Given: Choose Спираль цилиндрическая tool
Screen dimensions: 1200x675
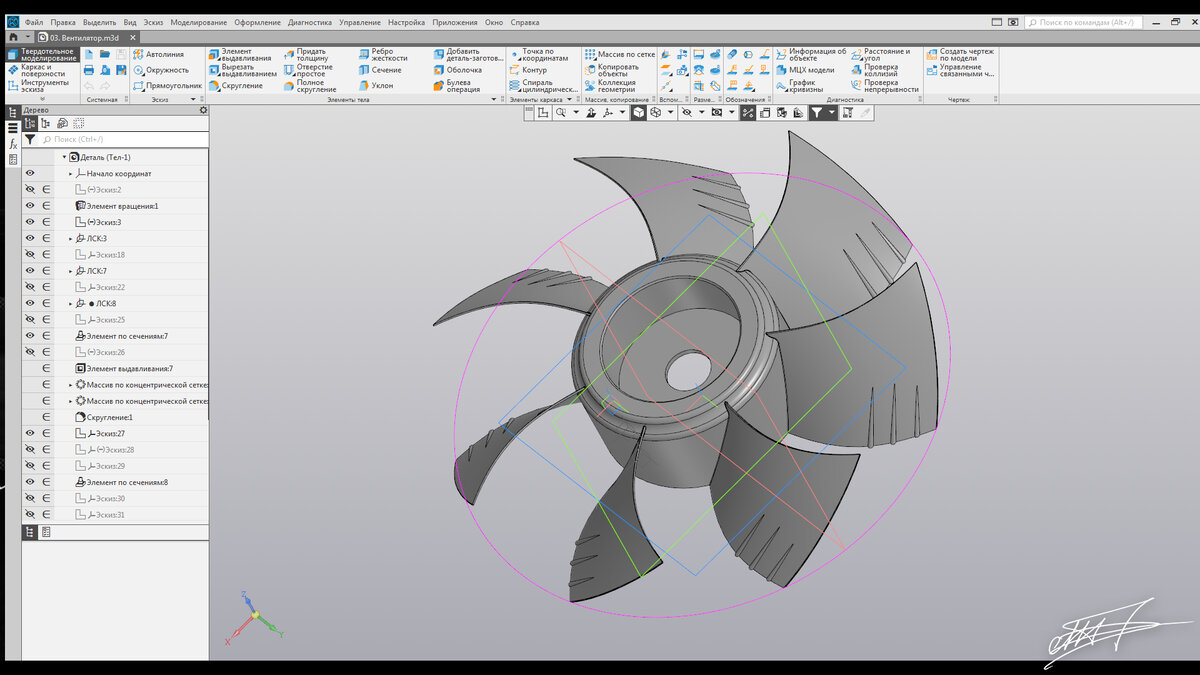Looking at the screenshot, I should 543,86.
